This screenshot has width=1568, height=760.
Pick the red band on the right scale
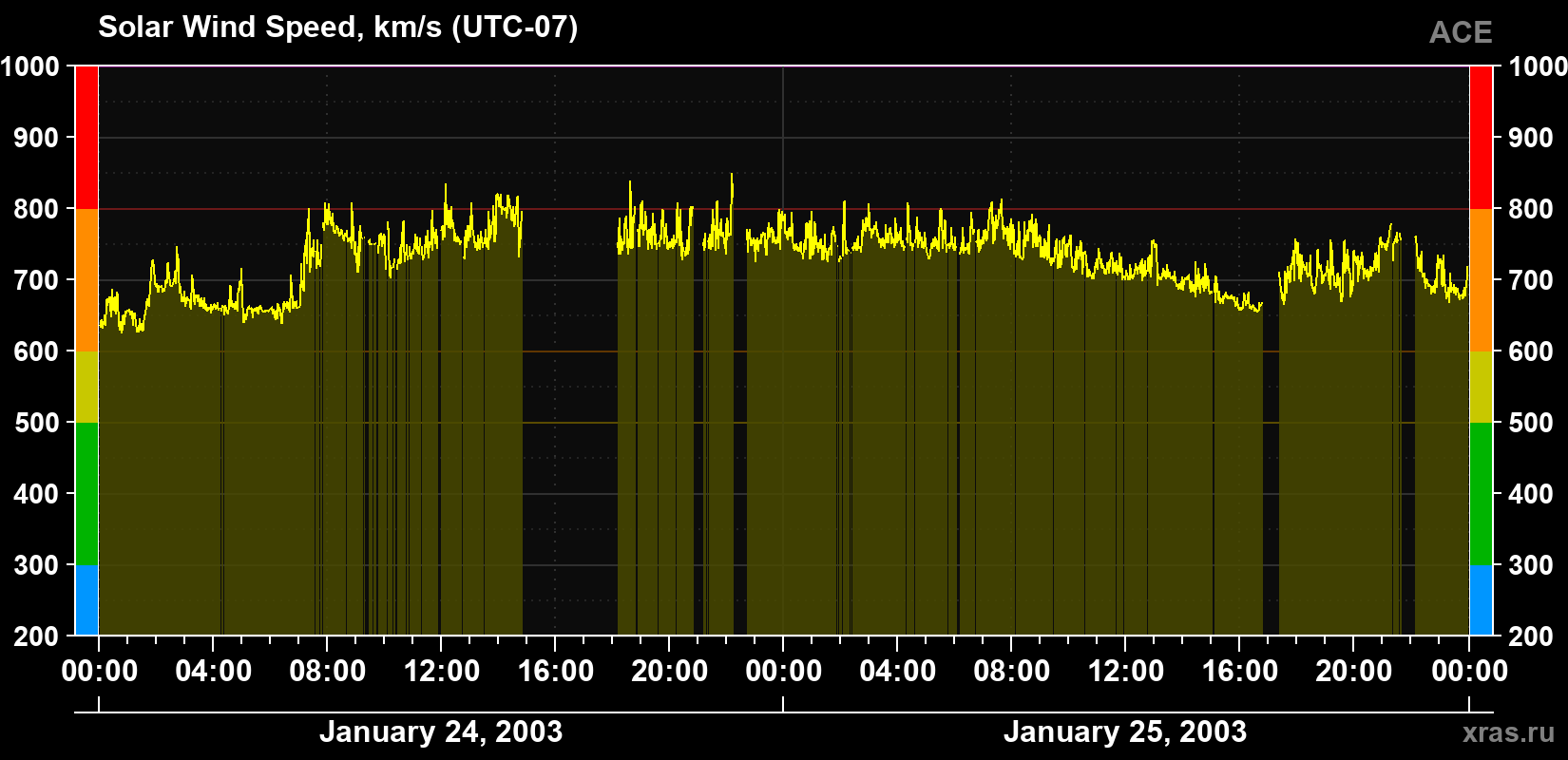[1481, 138]
